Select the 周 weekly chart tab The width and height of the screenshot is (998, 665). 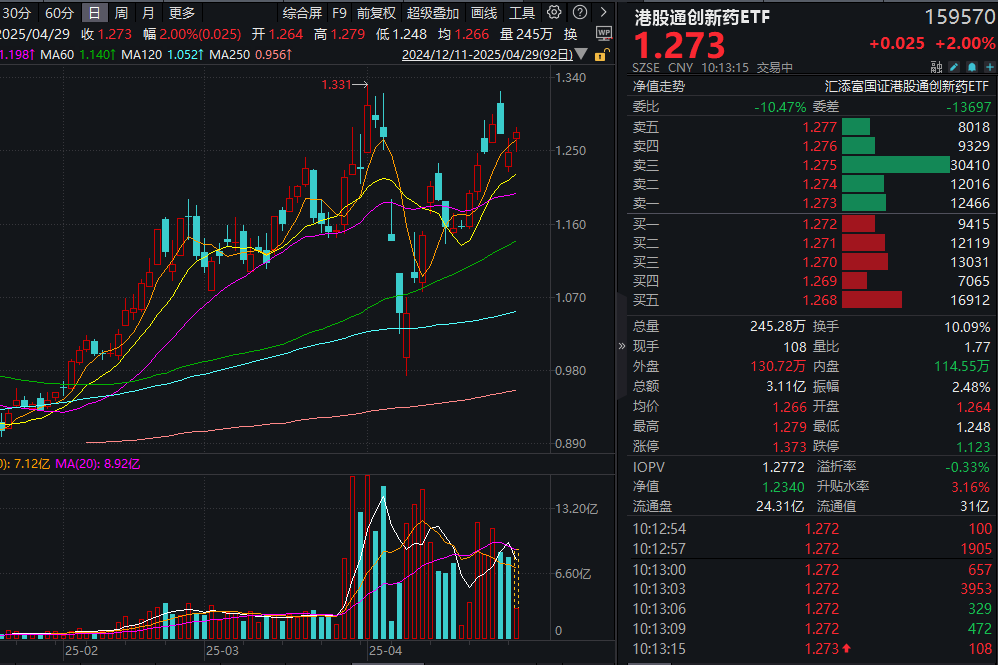(121, 13)
